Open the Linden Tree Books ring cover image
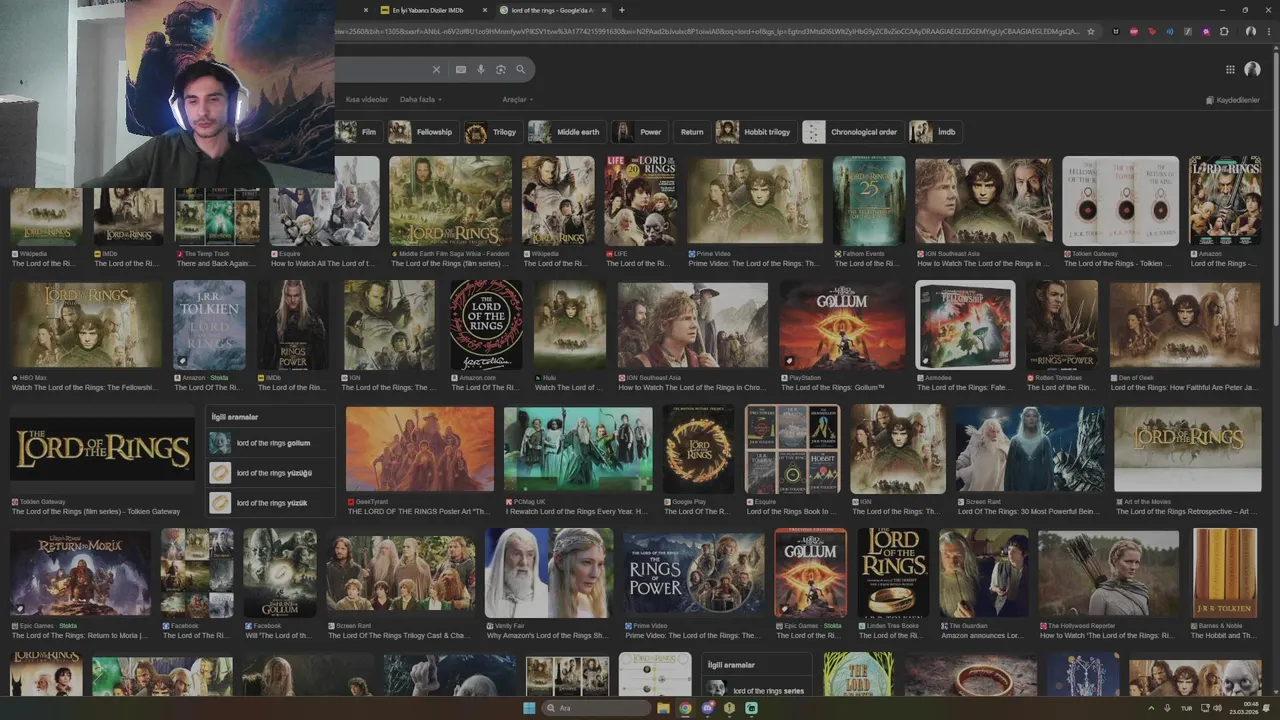Image resolution: width=1280 pixels, height=720 pixels. coord(893,574)
